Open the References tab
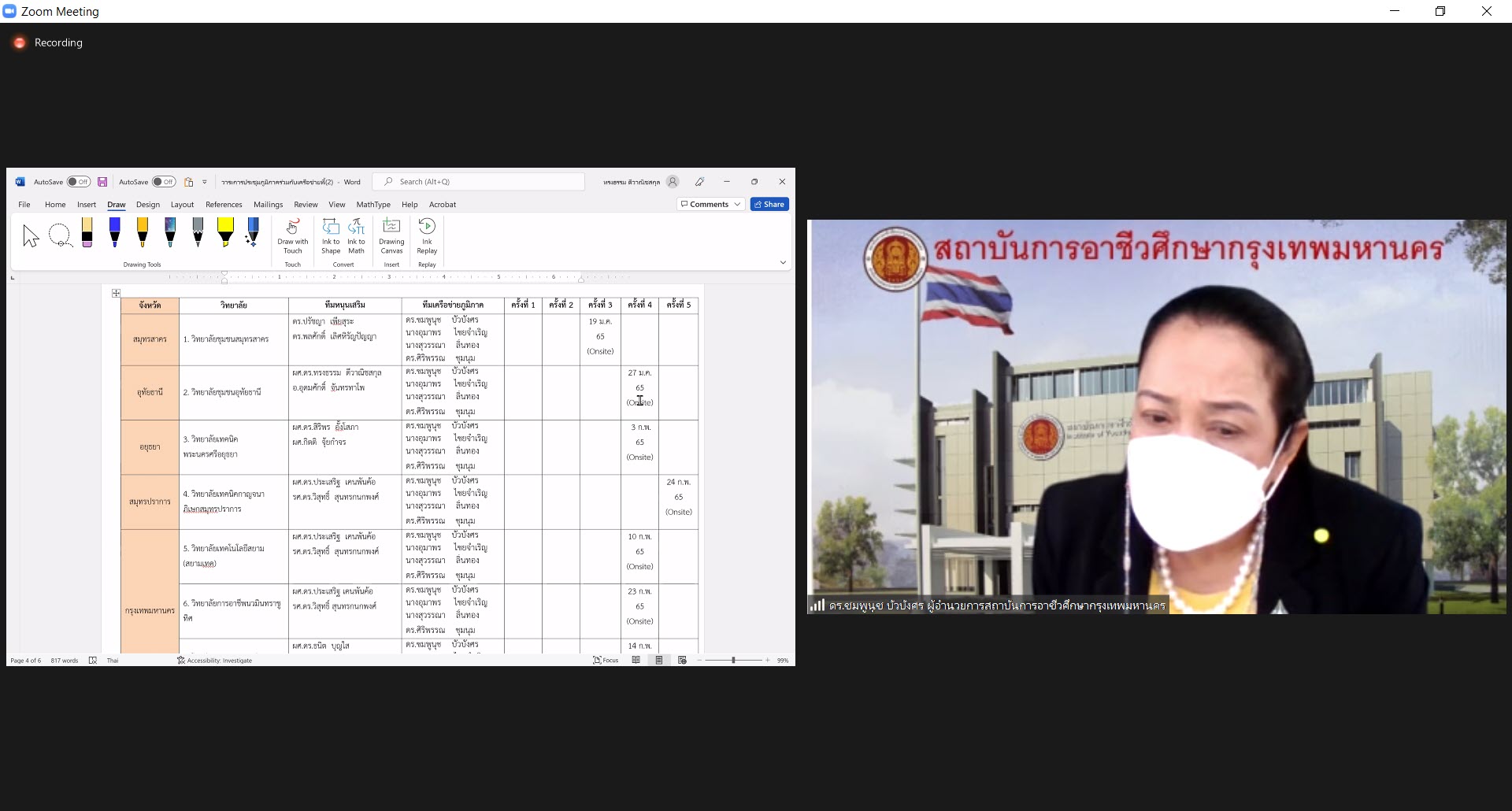 tap(224, 205)
